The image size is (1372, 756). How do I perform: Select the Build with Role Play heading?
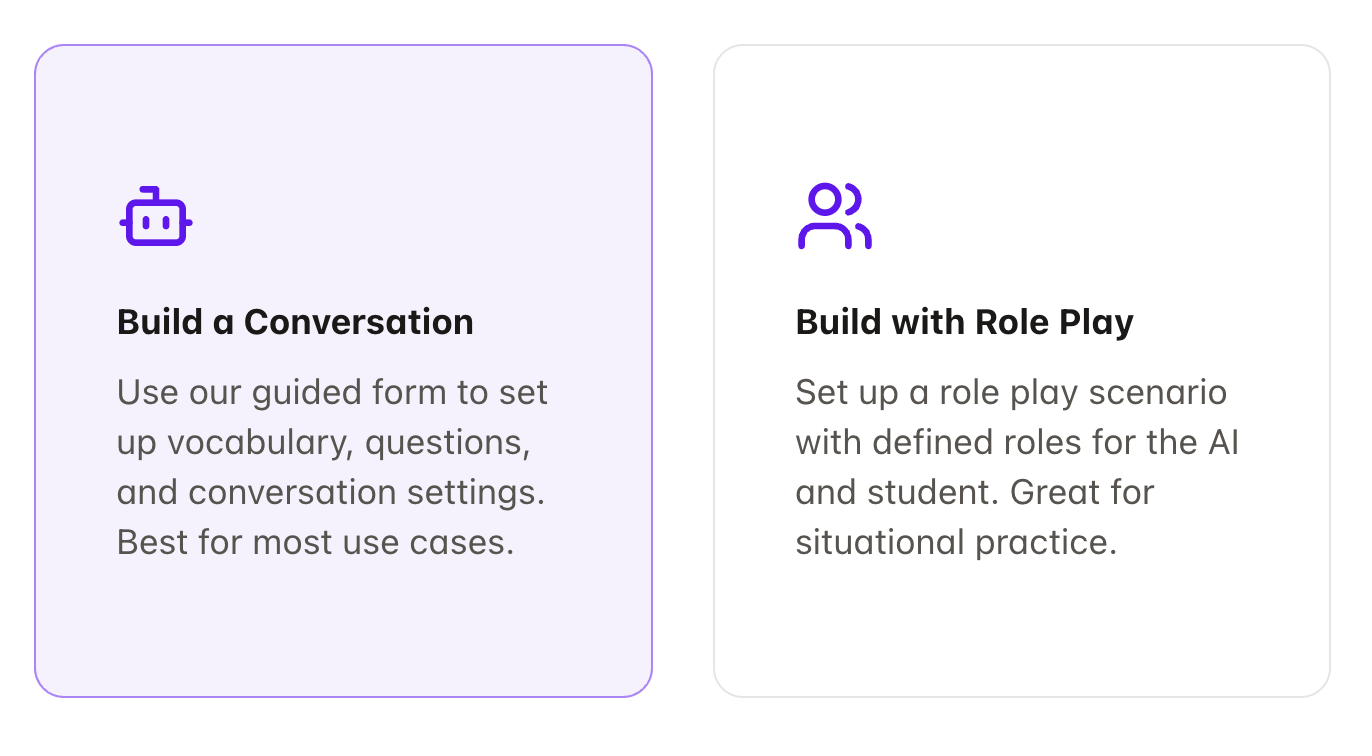tap(964, 322)
